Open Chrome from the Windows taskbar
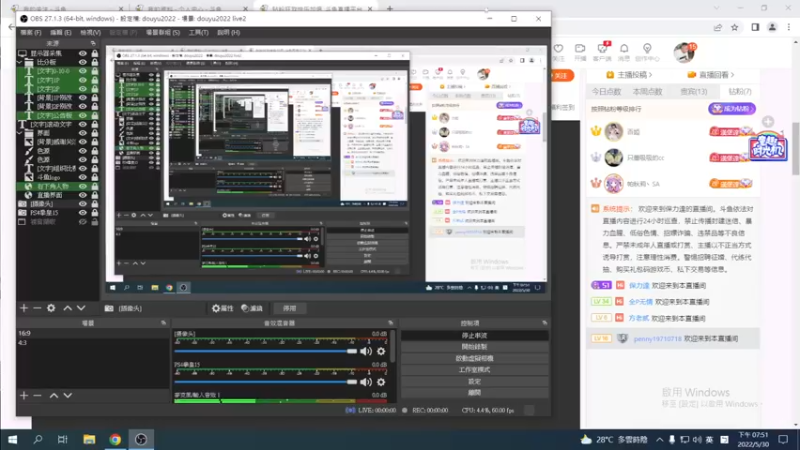 click(115, 439)
